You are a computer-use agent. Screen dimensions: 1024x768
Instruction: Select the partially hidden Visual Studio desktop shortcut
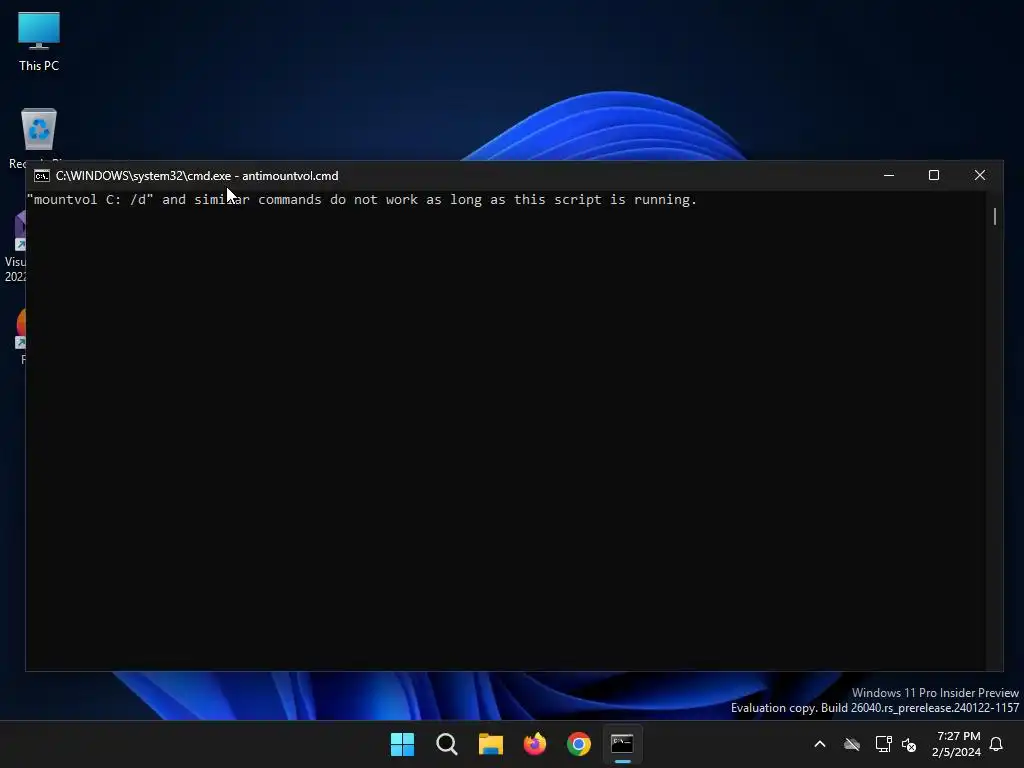point(16,247)
